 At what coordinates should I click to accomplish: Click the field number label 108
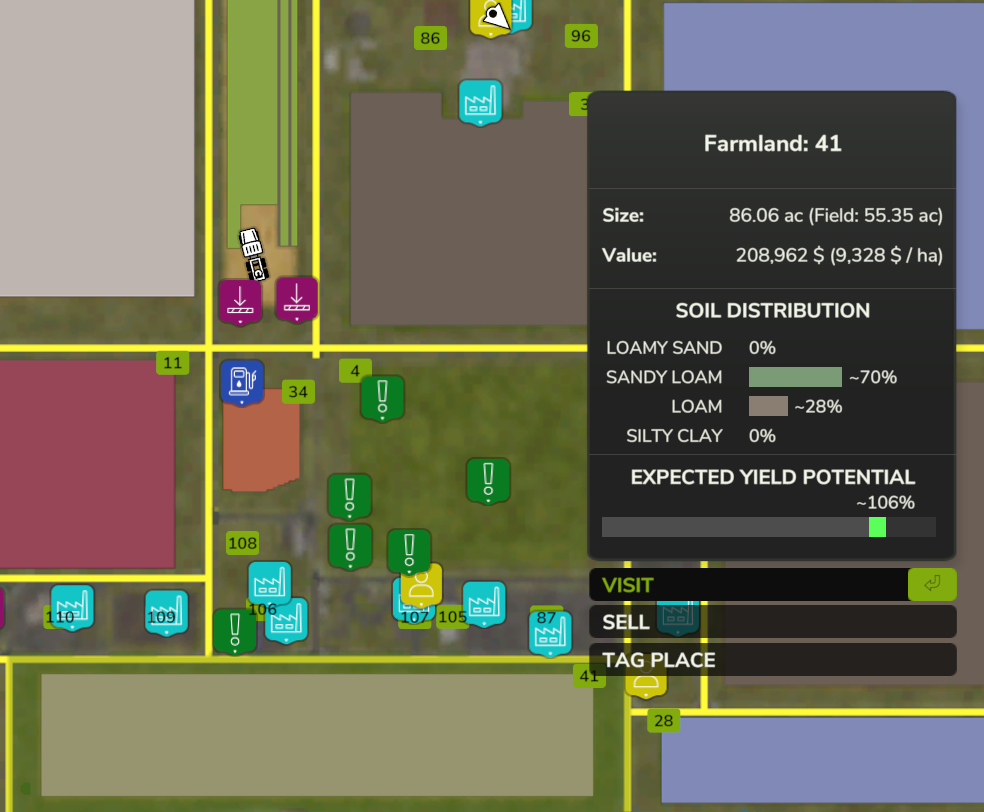pos(242,543)
